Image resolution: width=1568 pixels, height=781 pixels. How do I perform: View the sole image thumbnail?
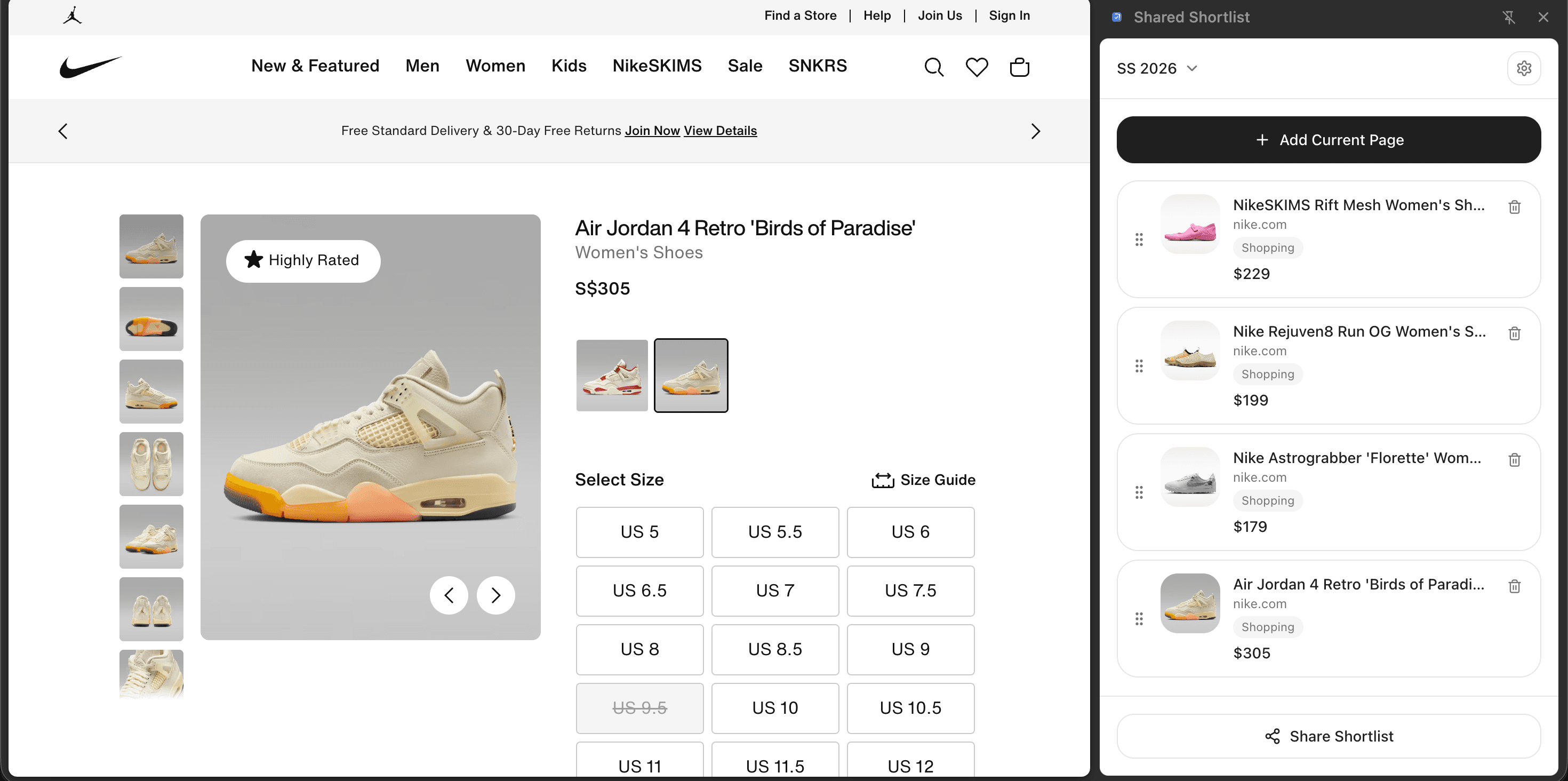click(x=151, y=319)
